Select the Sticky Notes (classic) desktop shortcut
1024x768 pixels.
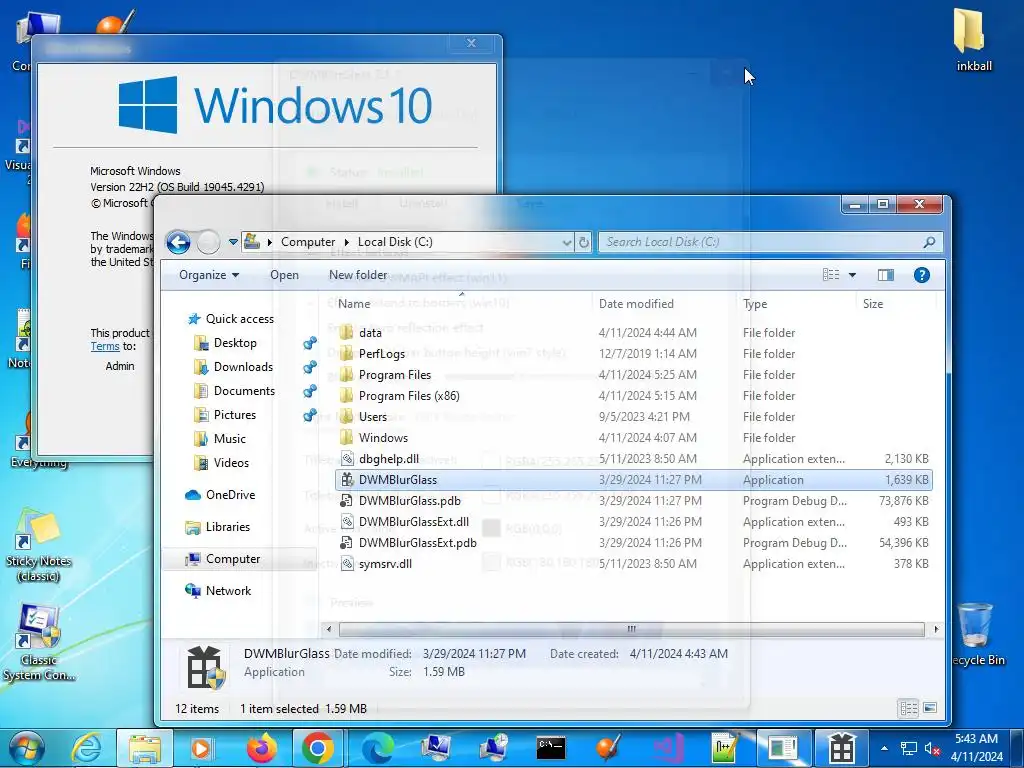38,546
